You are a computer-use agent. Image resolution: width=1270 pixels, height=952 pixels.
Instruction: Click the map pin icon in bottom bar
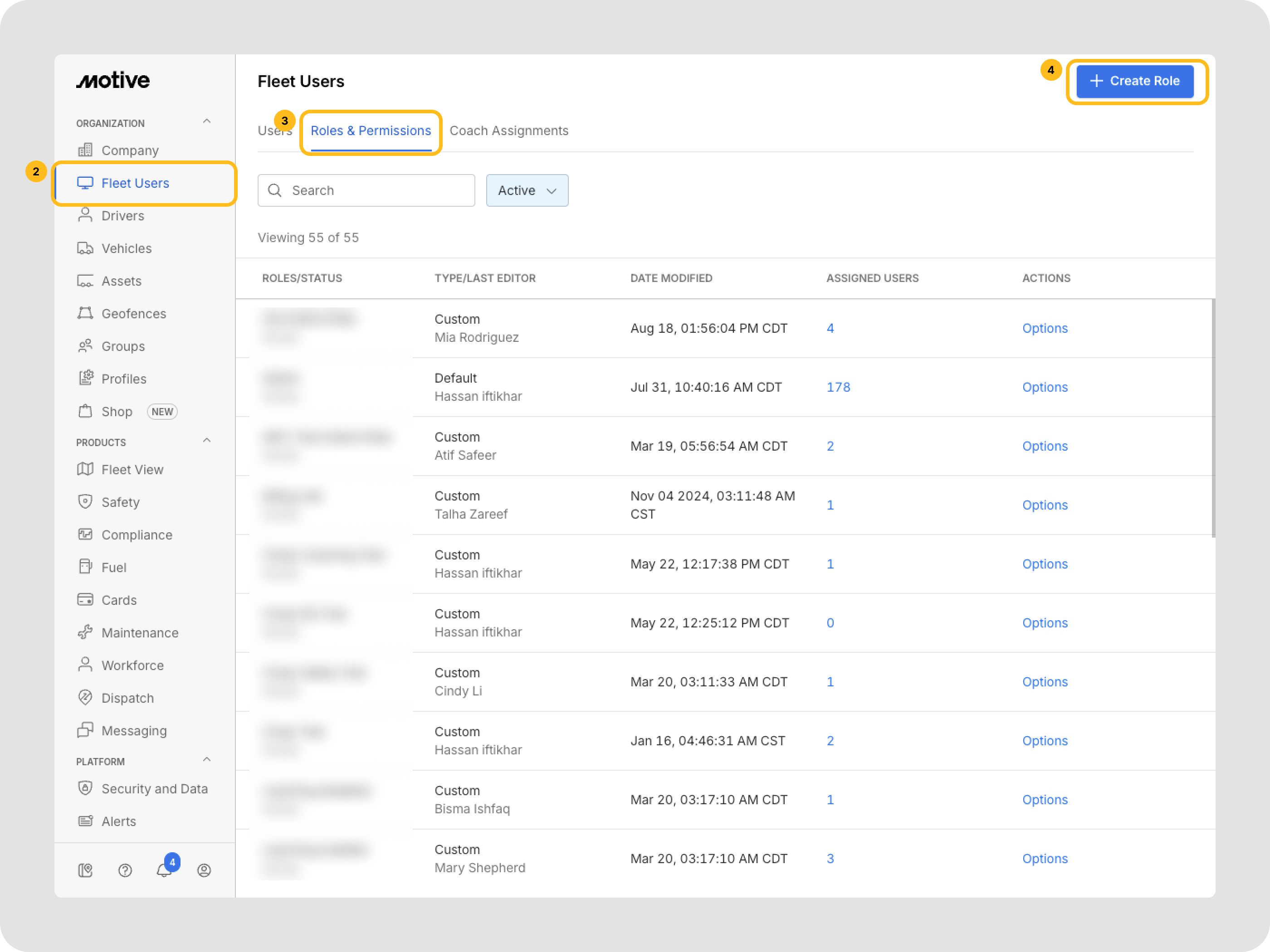[85, 870]
